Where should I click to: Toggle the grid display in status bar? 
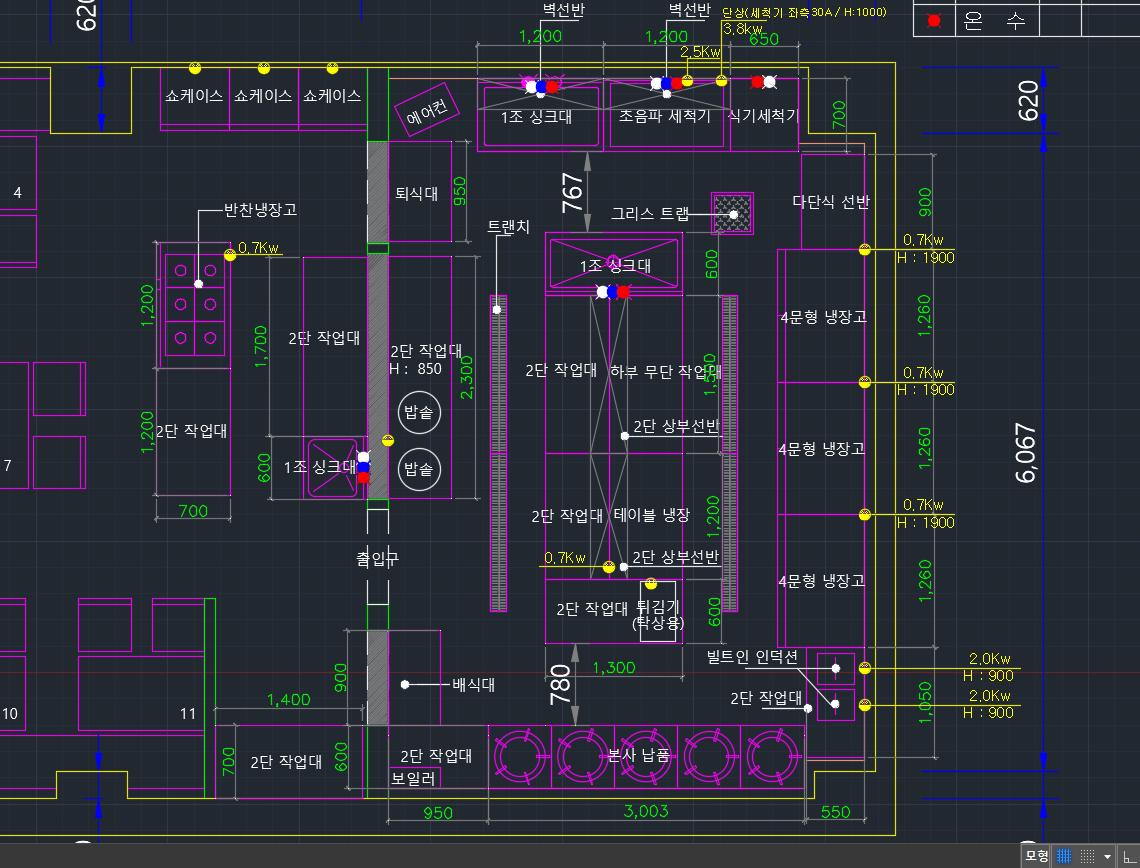point(1065,856)
